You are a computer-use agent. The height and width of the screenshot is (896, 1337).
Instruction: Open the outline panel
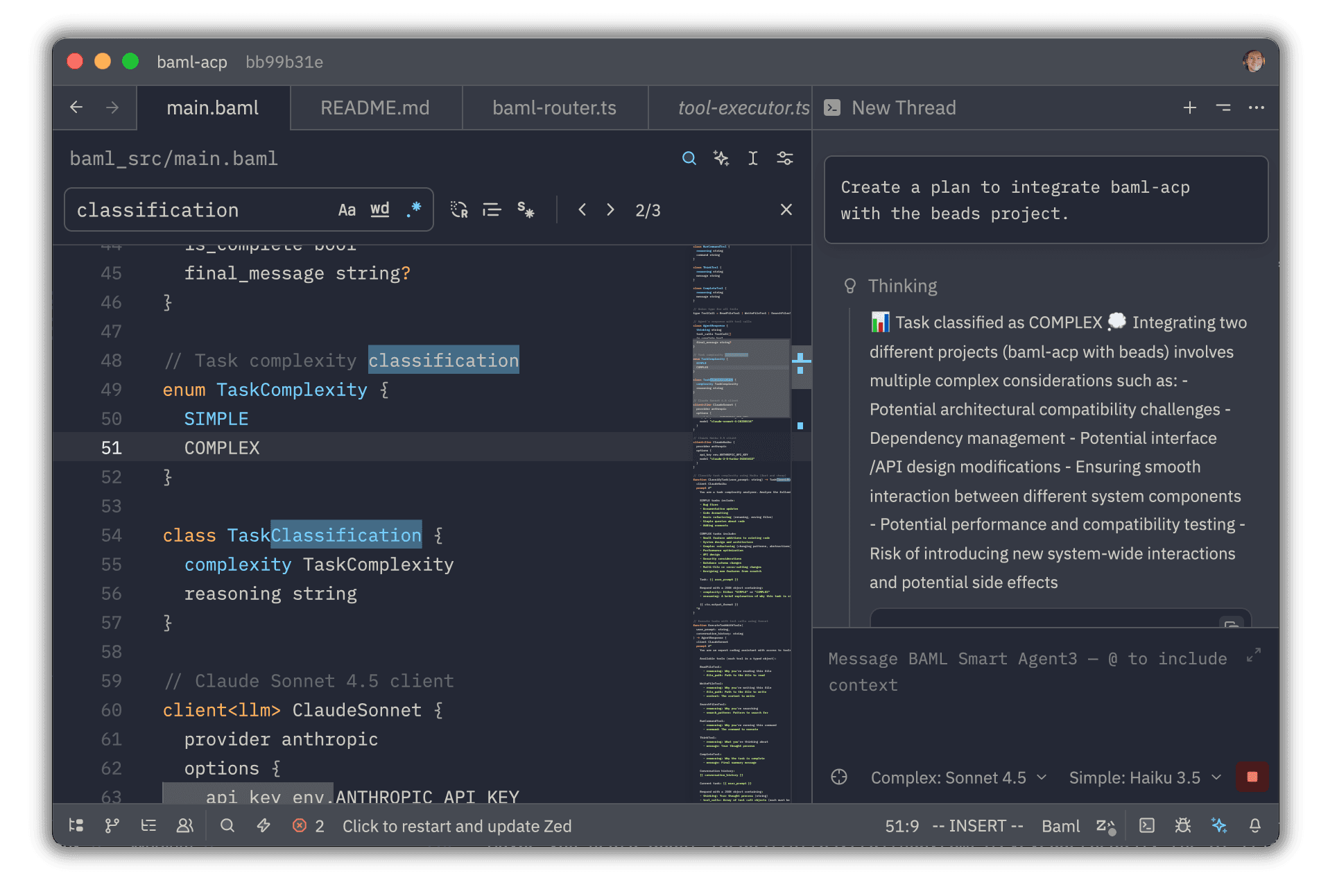coord(148,825)
